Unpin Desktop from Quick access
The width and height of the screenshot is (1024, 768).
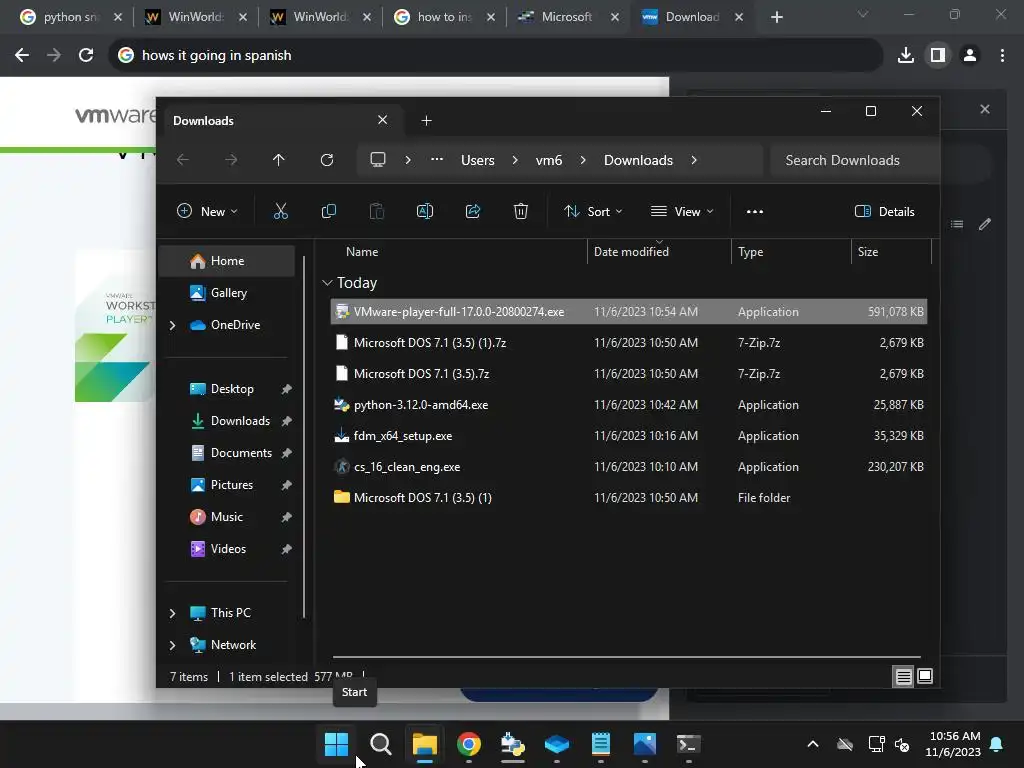pyautogui.click(x=286, y=389)
